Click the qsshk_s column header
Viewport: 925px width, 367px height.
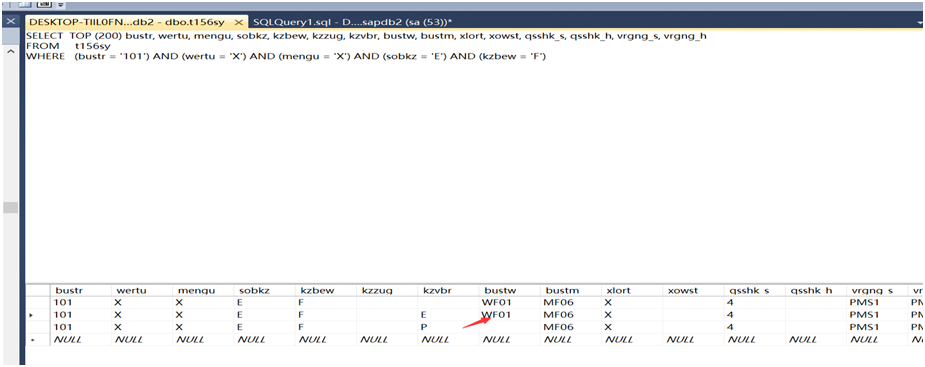coord(755,290)
